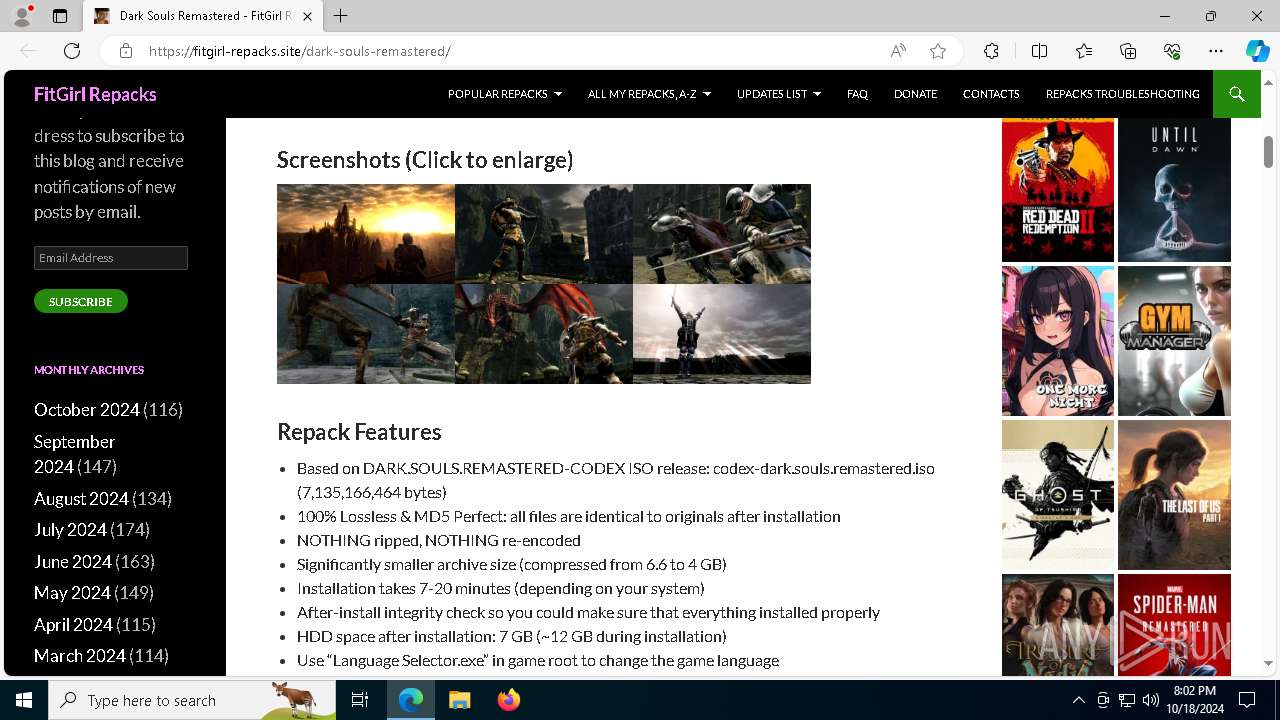Open One More Night cover
This screenshot has height=720, width=1280.
point(1058,341)
